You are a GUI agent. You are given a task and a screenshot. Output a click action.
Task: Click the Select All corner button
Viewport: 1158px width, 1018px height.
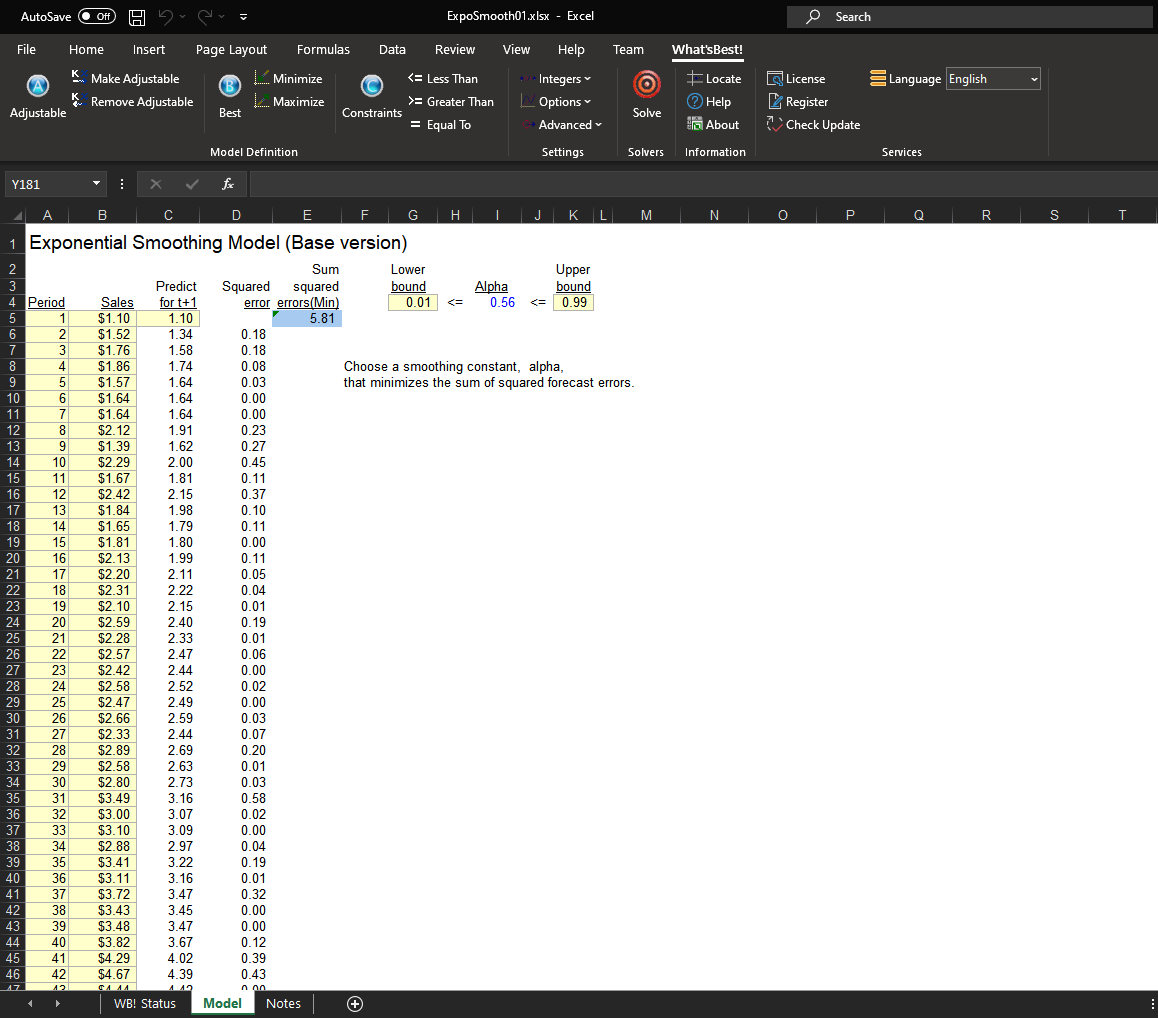coord(15,215)
